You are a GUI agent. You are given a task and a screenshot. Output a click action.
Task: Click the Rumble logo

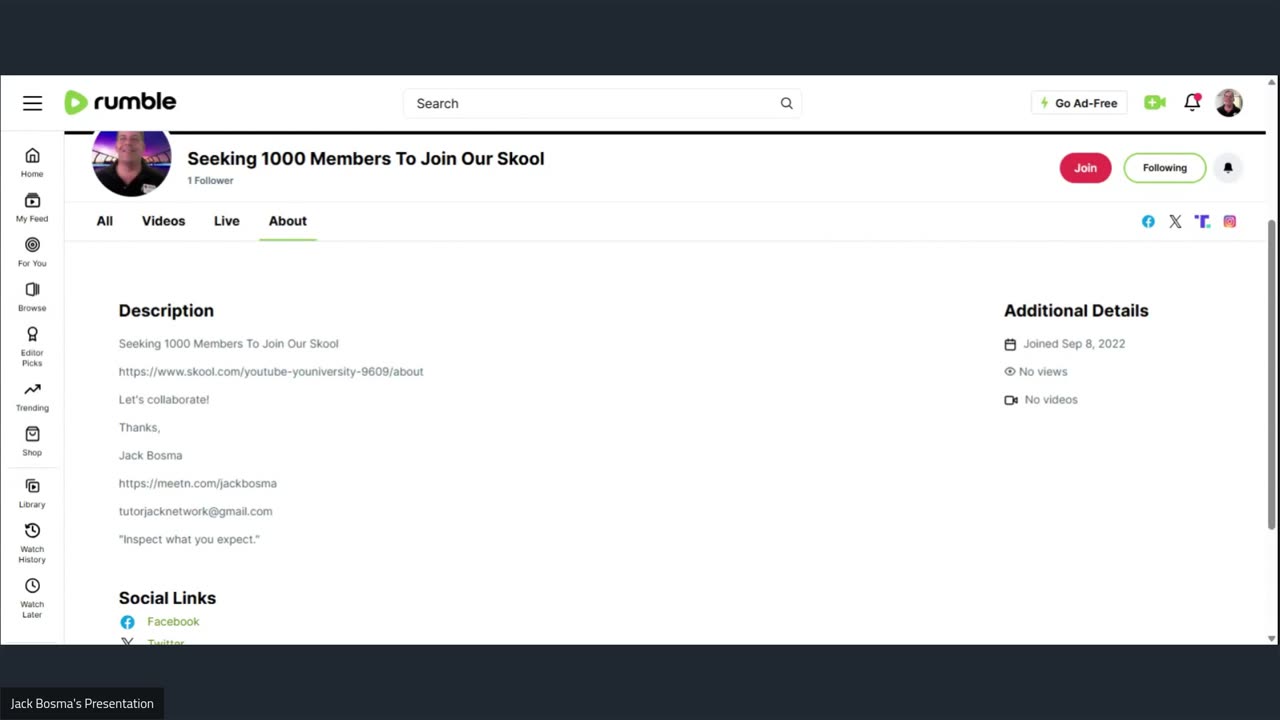[120, 102]
